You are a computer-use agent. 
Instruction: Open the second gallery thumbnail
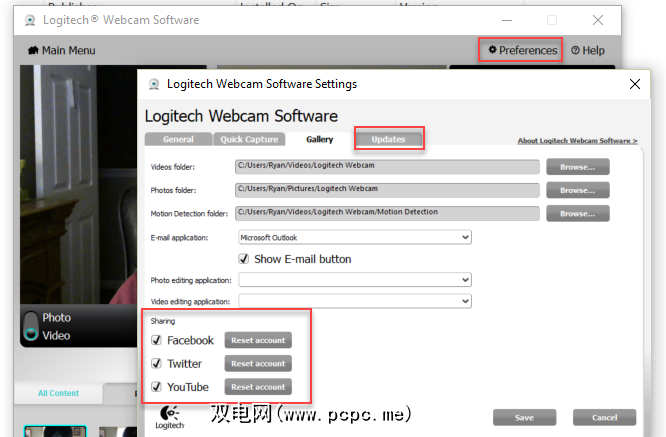pyautogui.click(x=118, y=431)
